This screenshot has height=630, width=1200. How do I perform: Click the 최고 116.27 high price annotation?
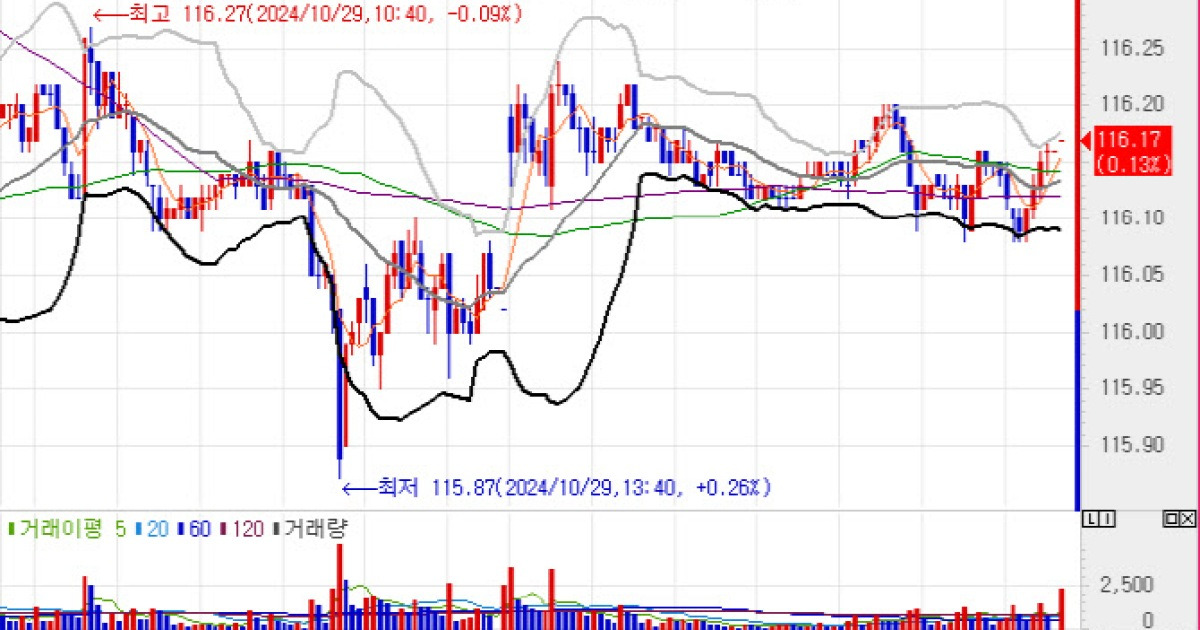point(307,14)
